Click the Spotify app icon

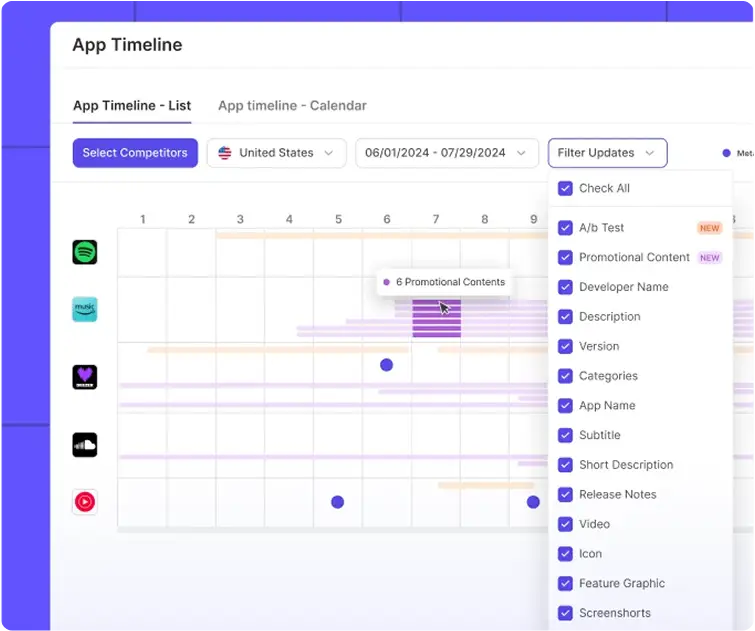85,252
